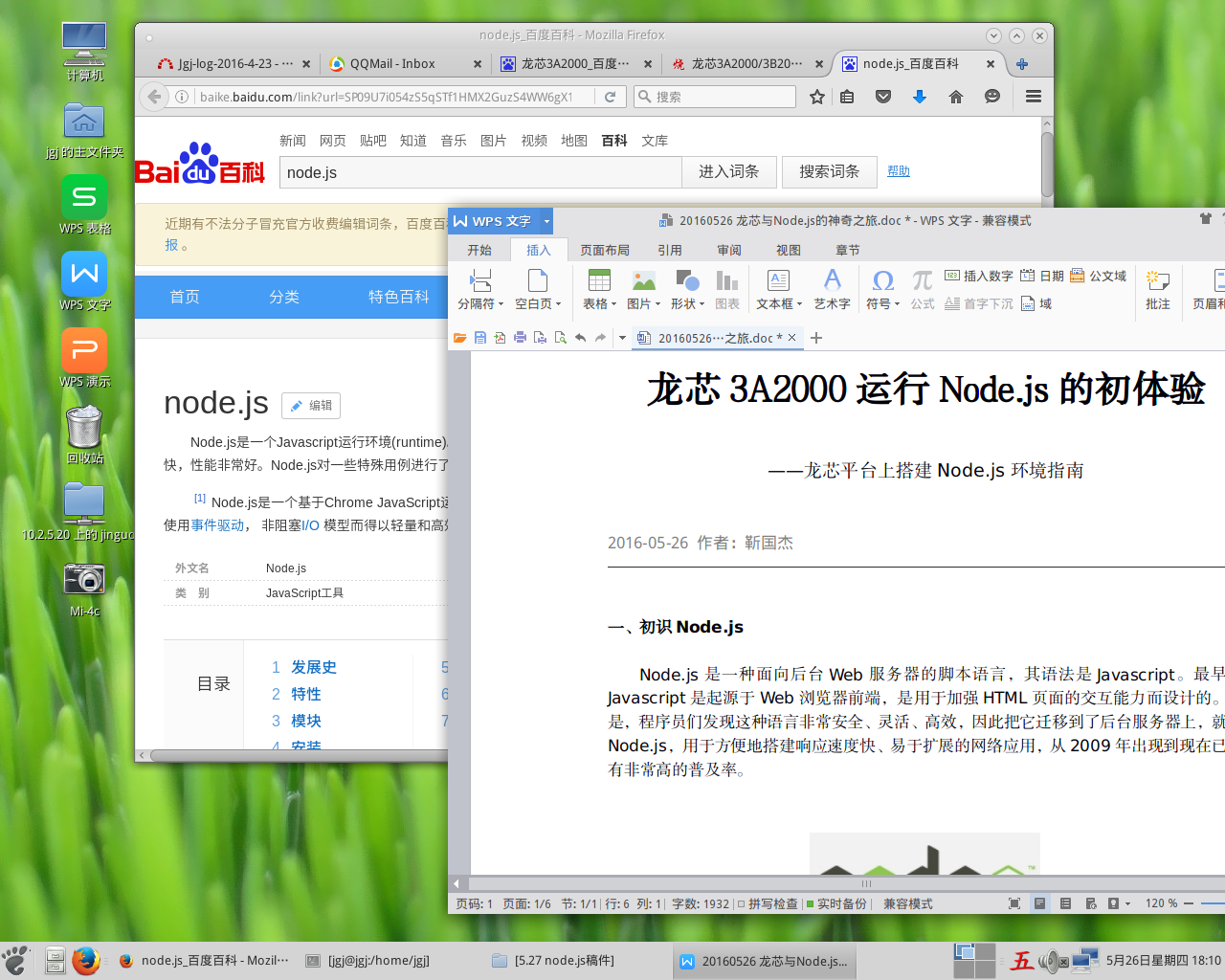Undo the last action in WPS
1225x980 pixels.
pos(580,338)
